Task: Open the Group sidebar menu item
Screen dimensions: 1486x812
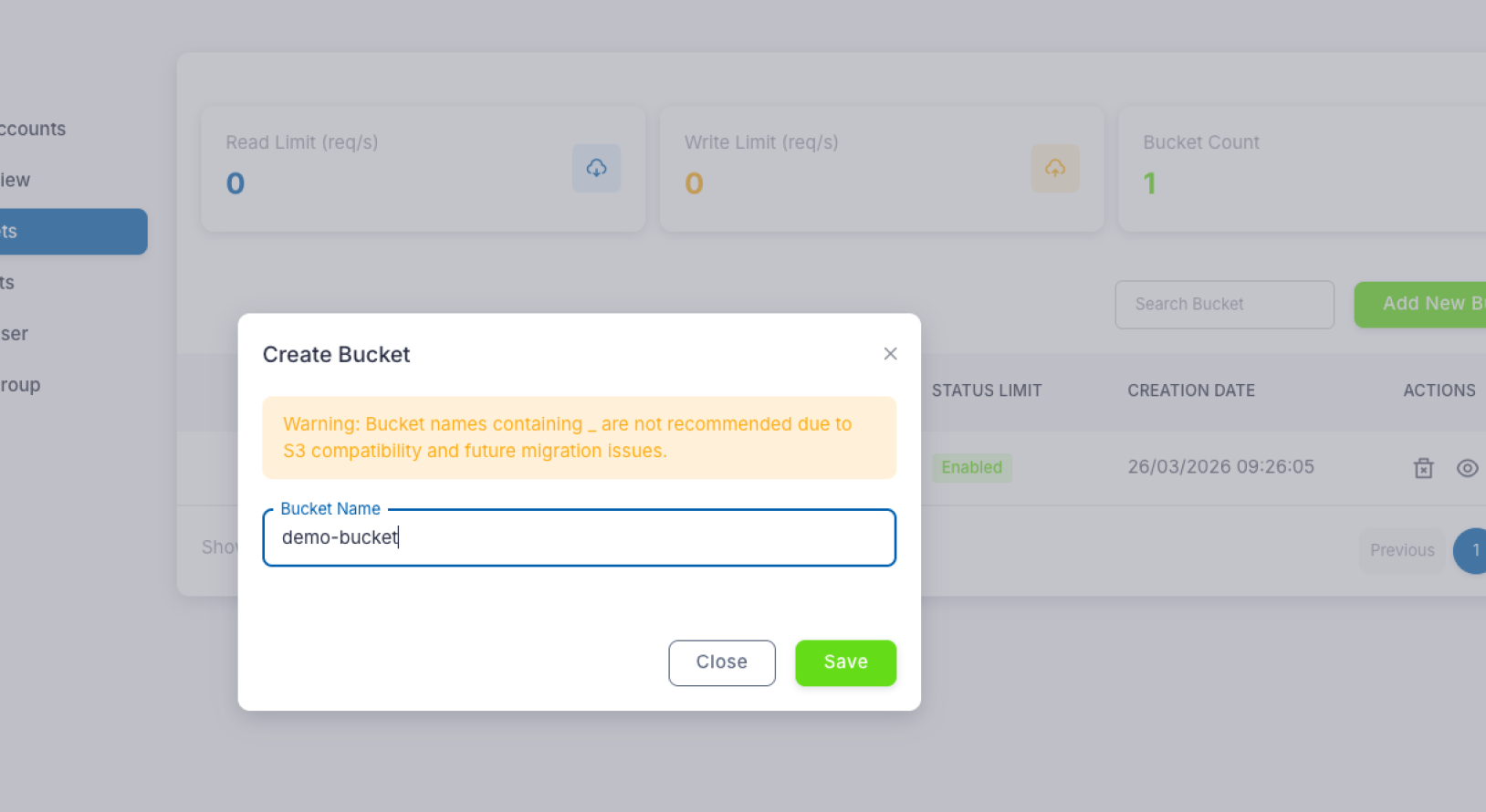Action: (x=20, y=385)
